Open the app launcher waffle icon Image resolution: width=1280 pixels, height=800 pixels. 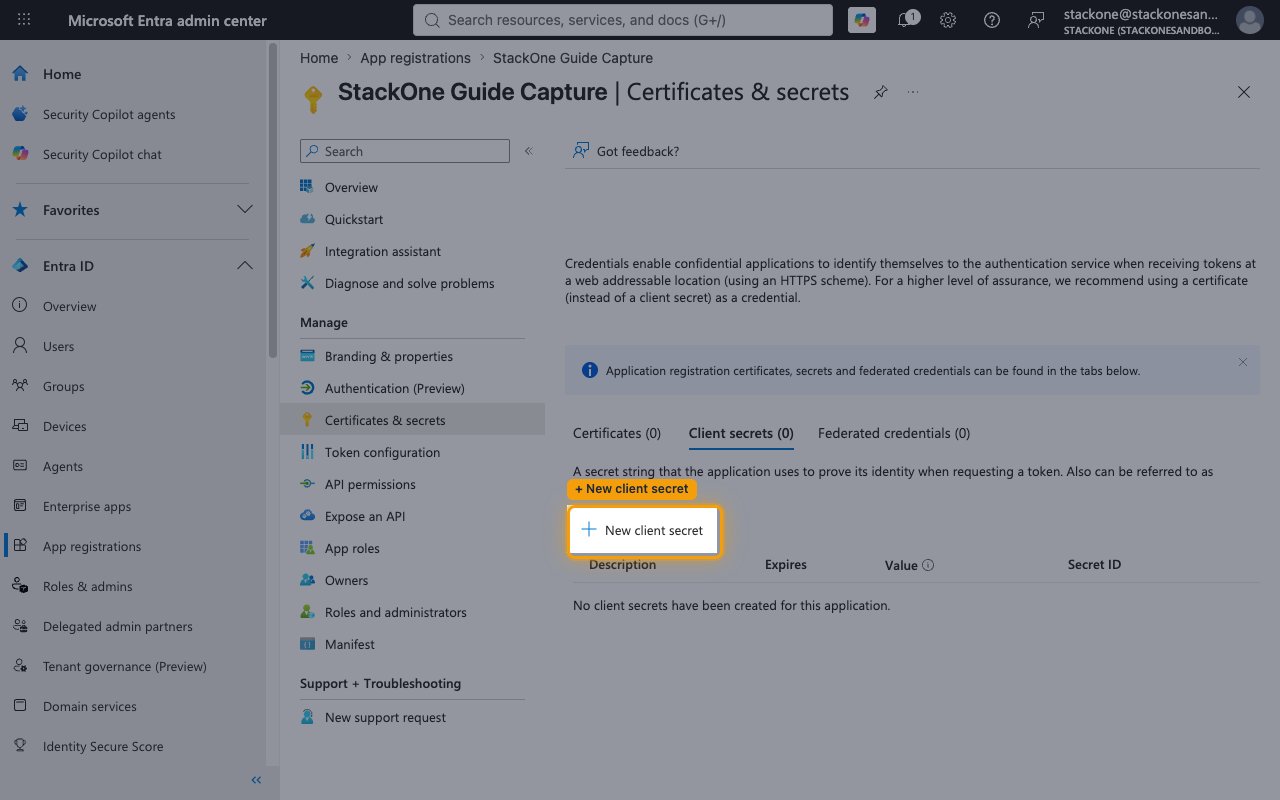pyautogui.click(x=24, y=20)
